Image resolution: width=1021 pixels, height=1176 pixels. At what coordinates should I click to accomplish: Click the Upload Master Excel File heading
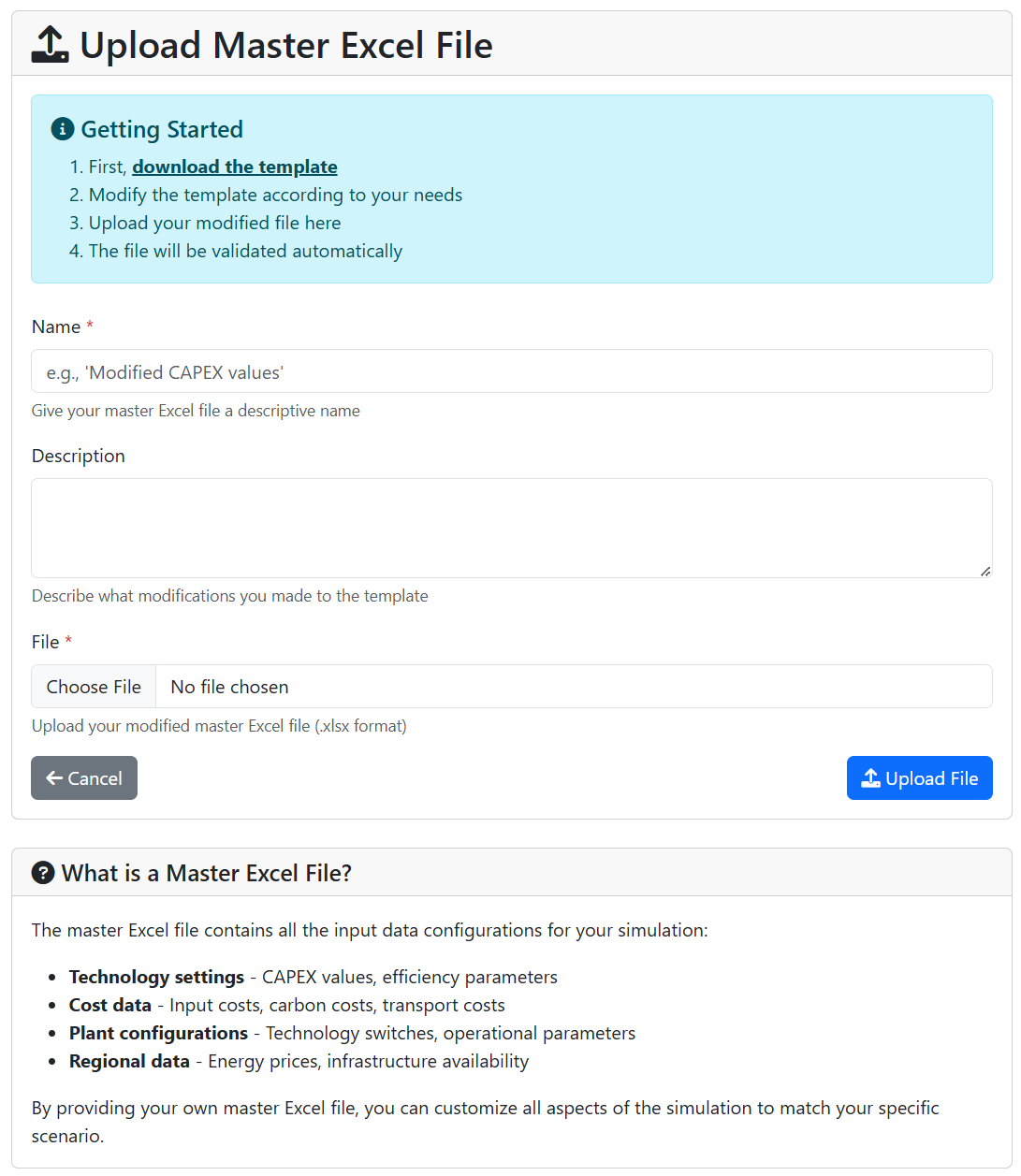(285, 45)
